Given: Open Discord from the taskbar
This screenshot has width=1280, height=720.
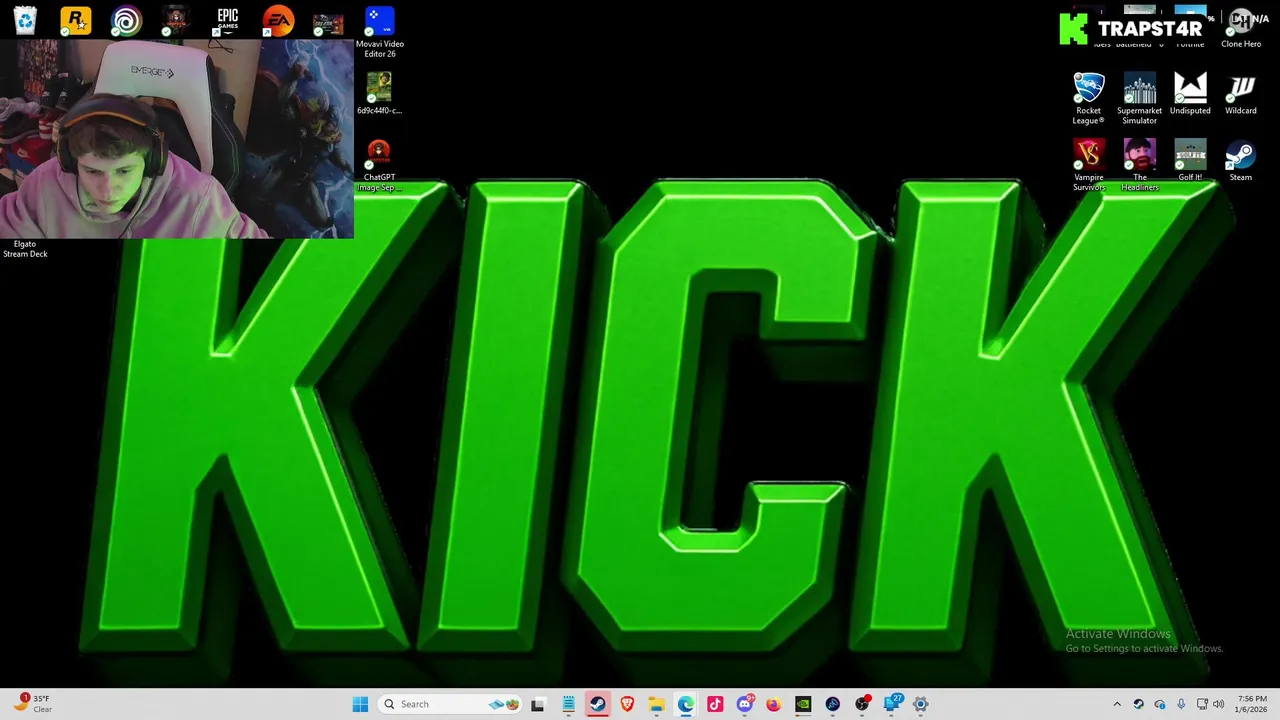Looking at the screenshot, I should (x=744, y=704).
